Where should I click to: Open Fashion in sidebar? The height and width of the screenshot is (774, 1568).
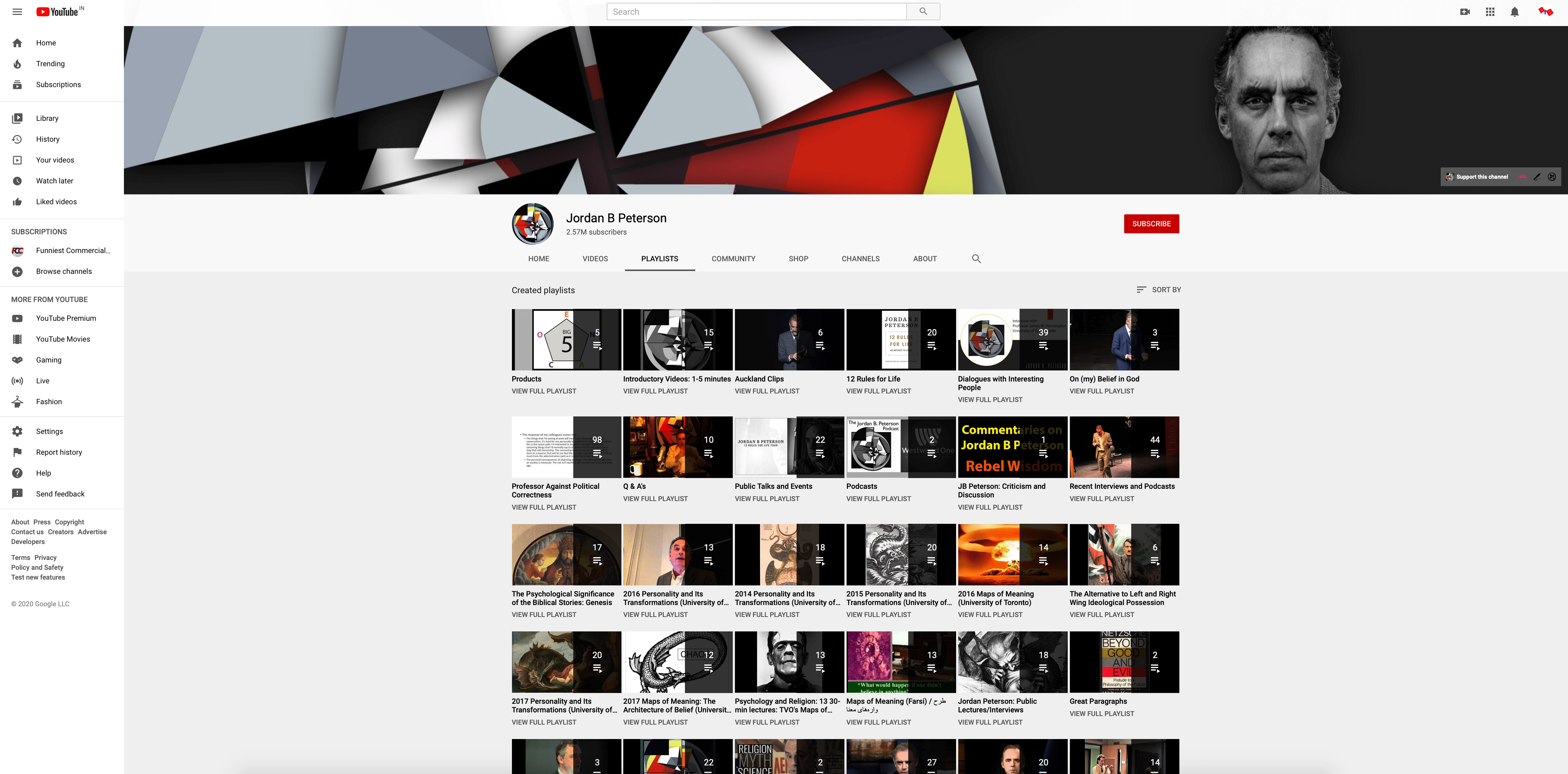tap(62, 402)
